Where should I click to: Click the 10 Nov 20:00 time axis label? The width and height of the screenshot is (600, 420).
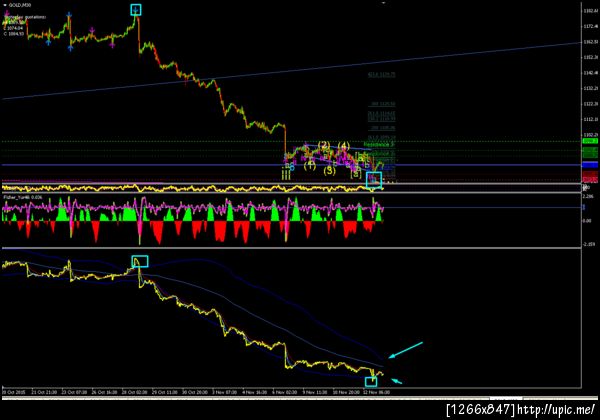(x=346, y=392)
